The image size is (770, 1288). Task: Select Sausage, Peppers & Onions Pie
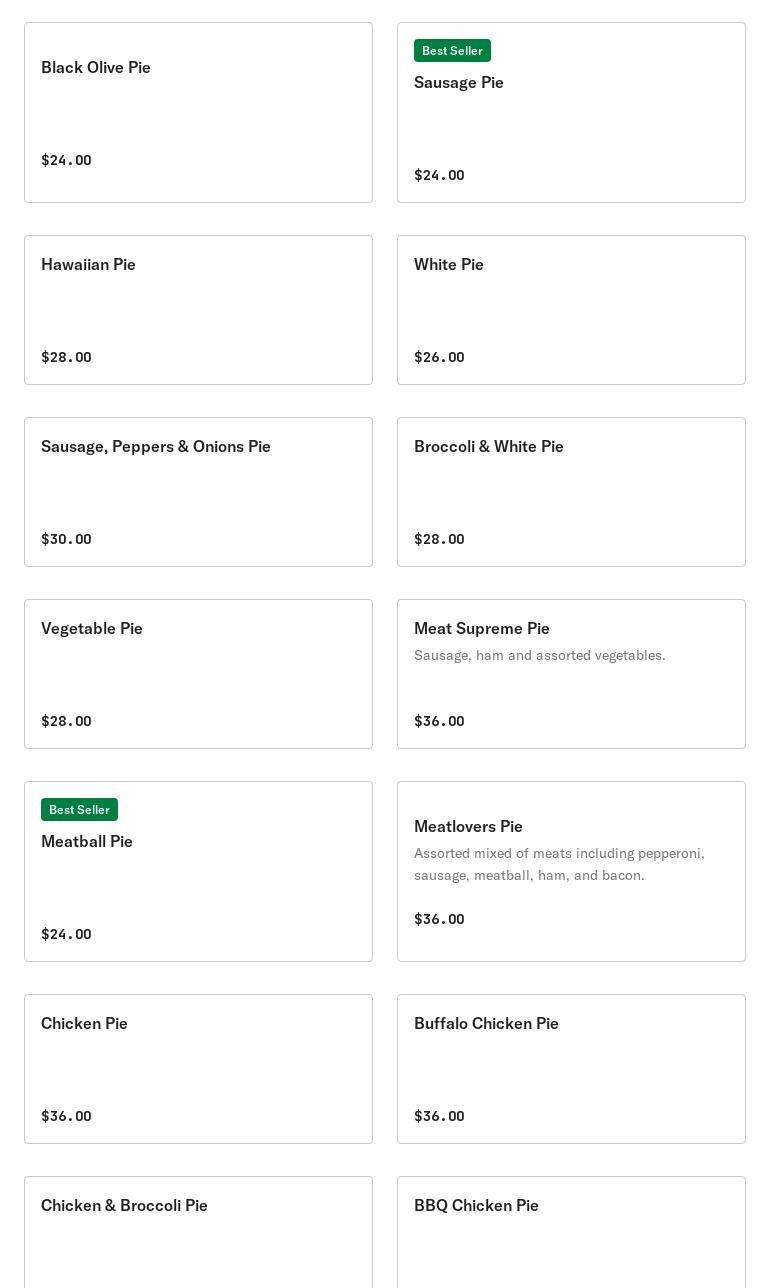(198, 492)
